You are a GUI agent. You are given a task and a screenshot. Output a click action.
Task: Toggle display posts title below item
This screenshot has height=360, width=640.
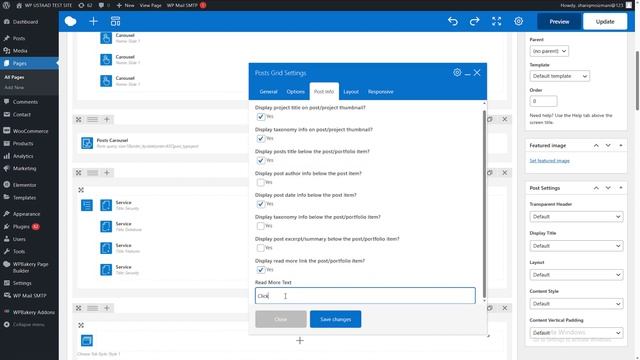click(x=260, y=160)
